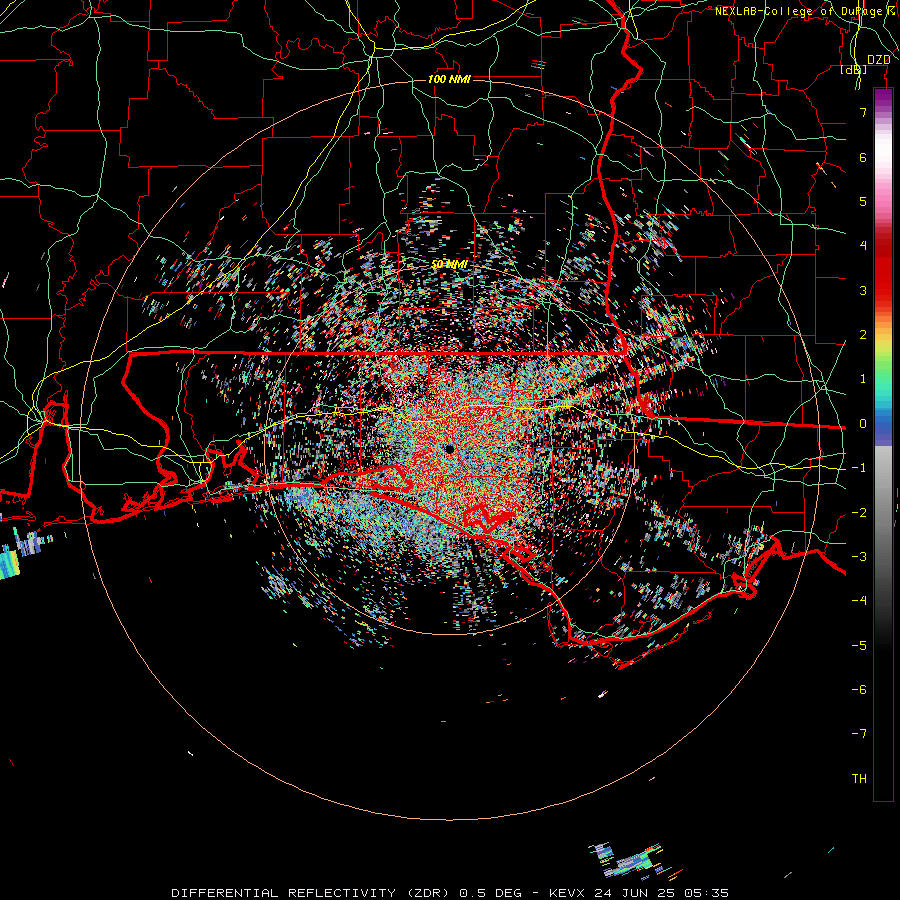Click the 5 dB legend value
Viewport: 900px width, 900px height.
click(x=863, y=201)
